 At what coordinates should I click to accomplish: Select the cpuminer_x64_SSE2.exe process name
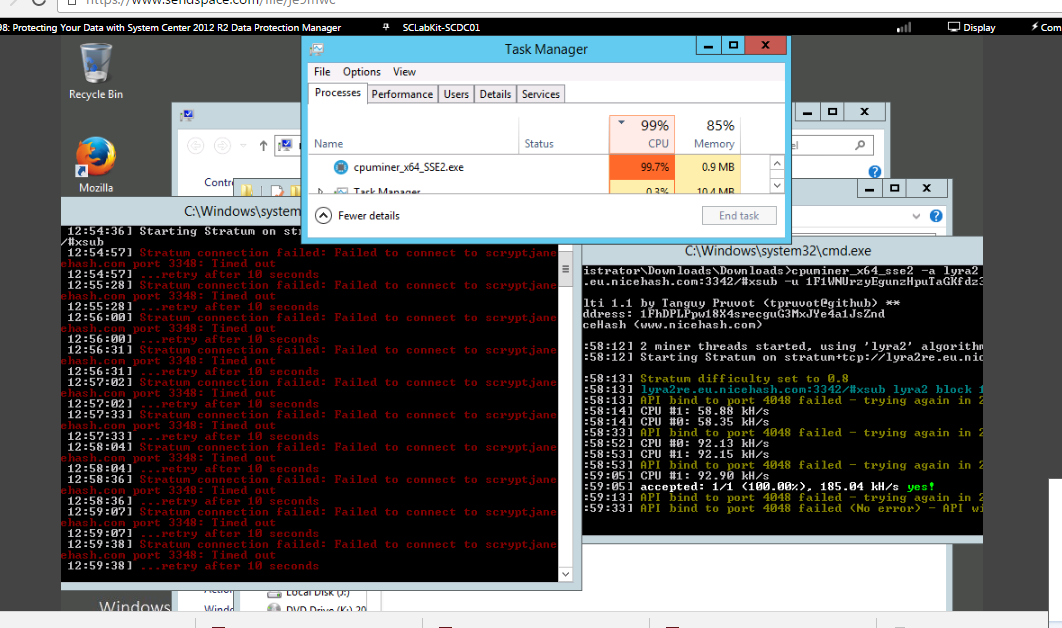408,167
